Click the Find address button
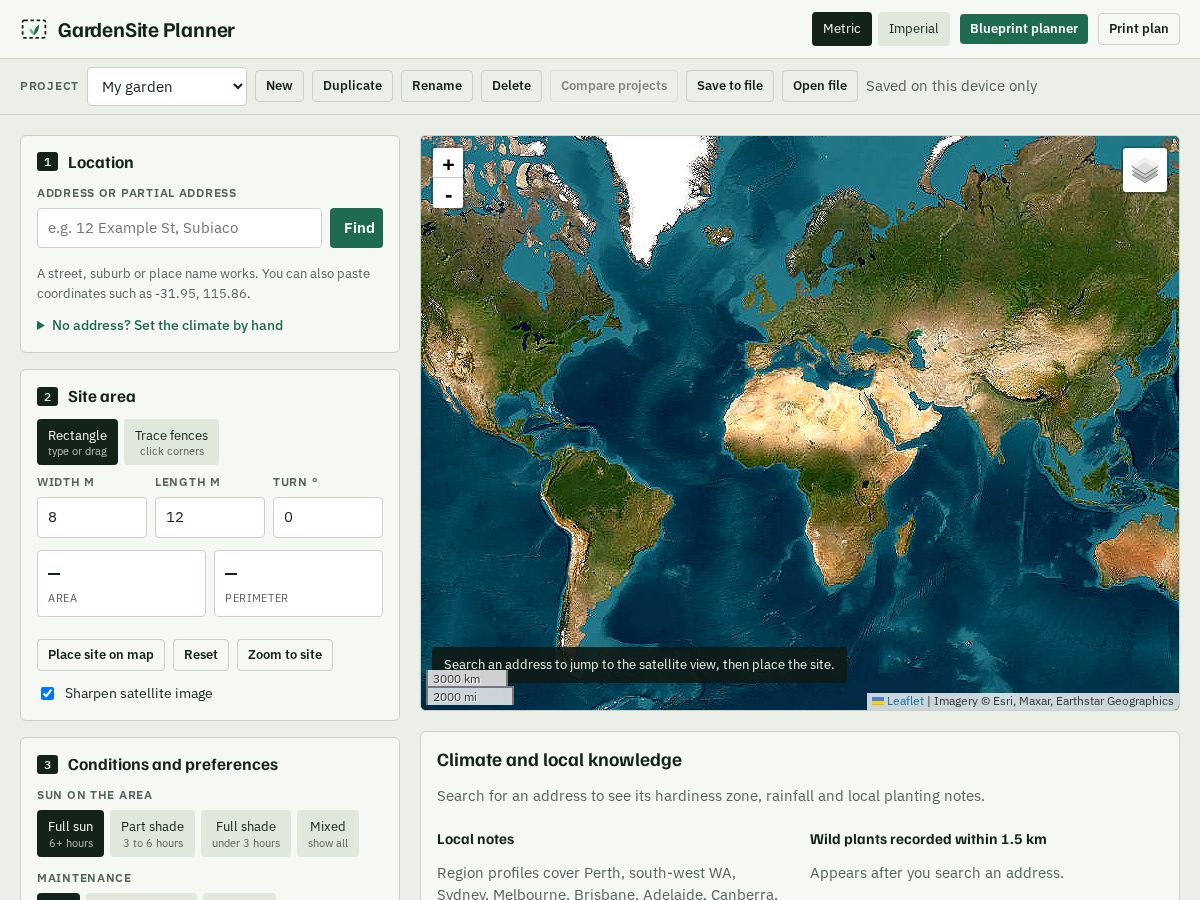Screen dimensions: 1200x900 pos(357,228)
